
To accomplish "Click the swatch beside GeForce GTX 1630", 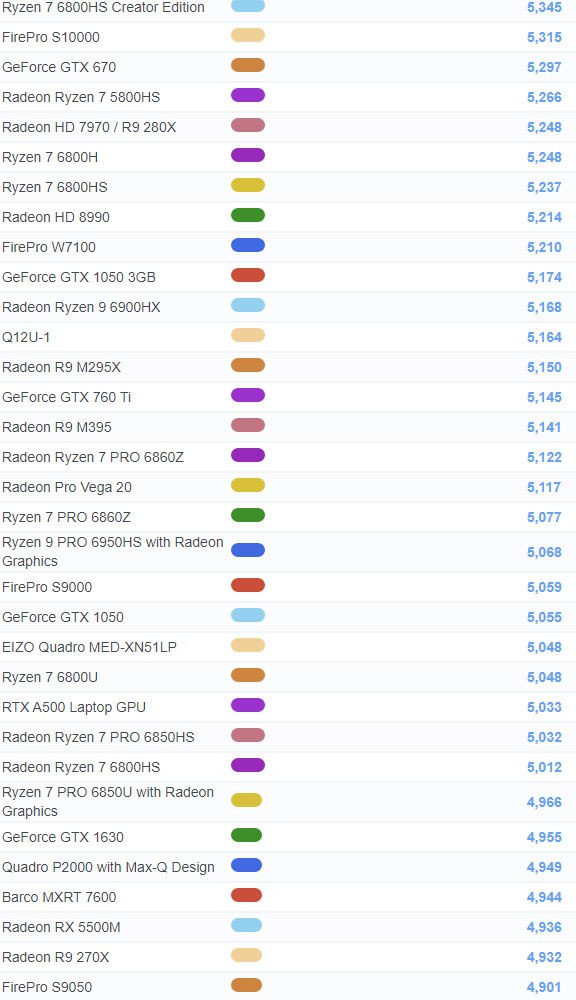I will pyautogui.click(x=246, y=835).
